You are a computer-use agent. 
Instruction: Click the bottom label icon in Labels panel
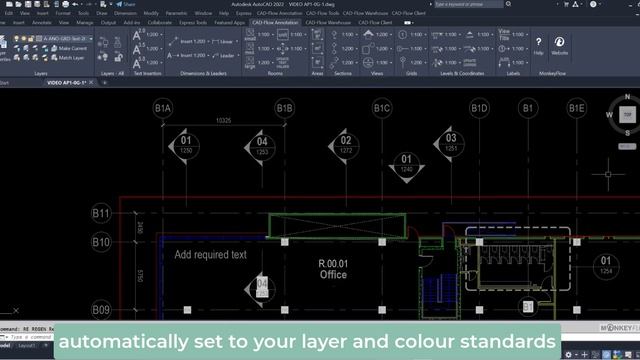pyautogui.click(x=504, y=62)
